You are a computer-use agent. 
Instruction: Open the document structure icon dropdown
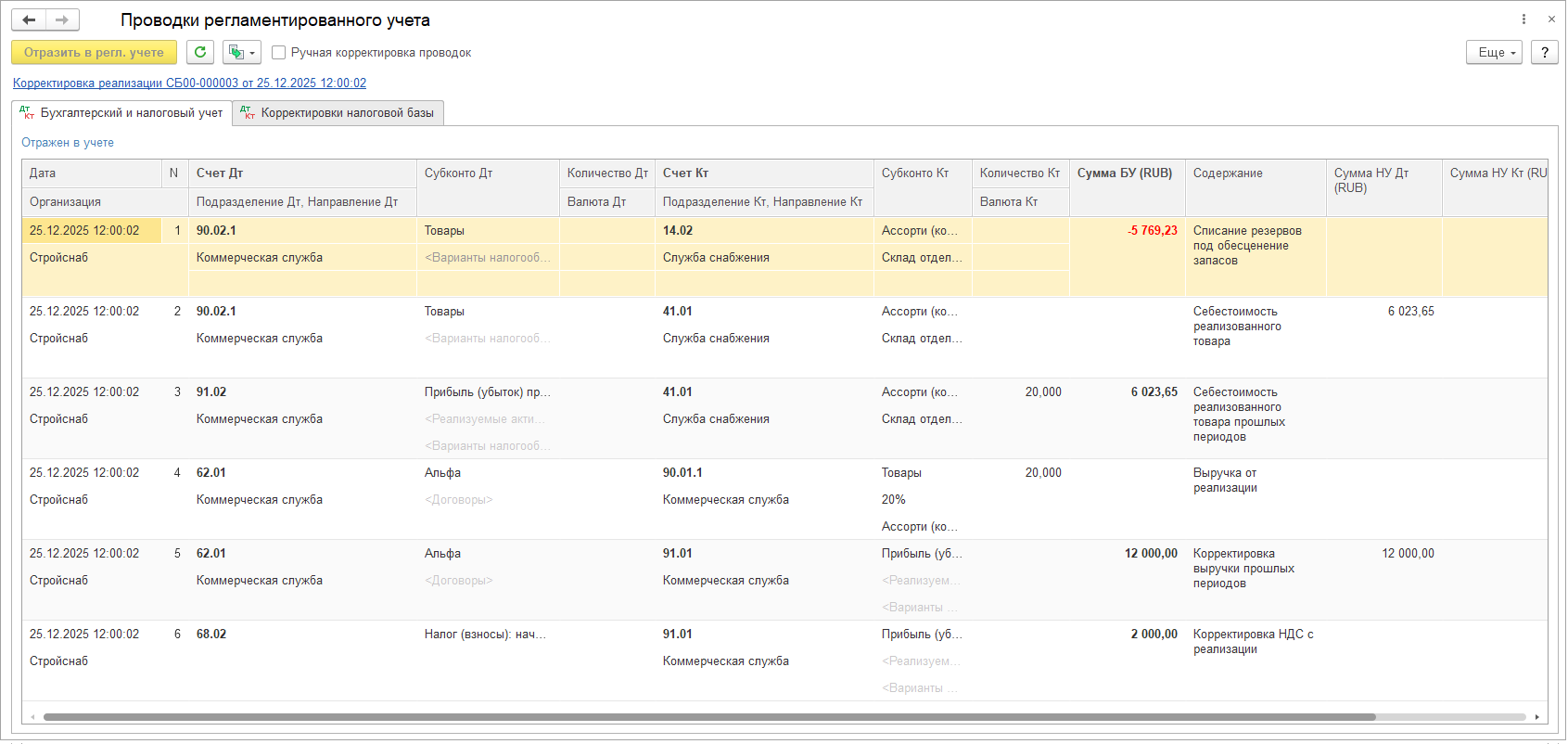pos(241,52)
